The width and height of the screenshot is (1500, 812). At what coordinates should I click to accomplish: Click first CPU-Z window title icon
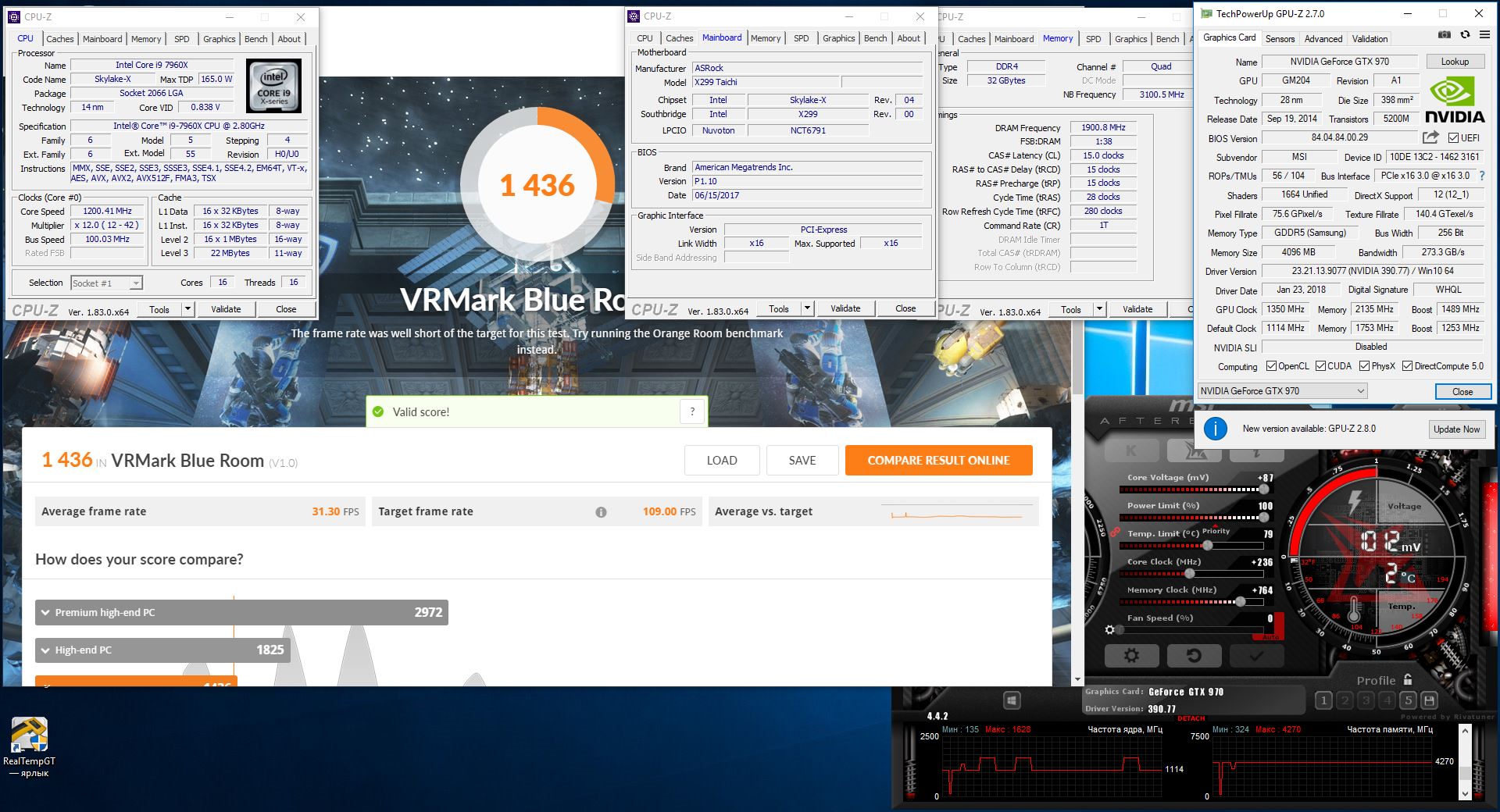[x=13, y=16]
